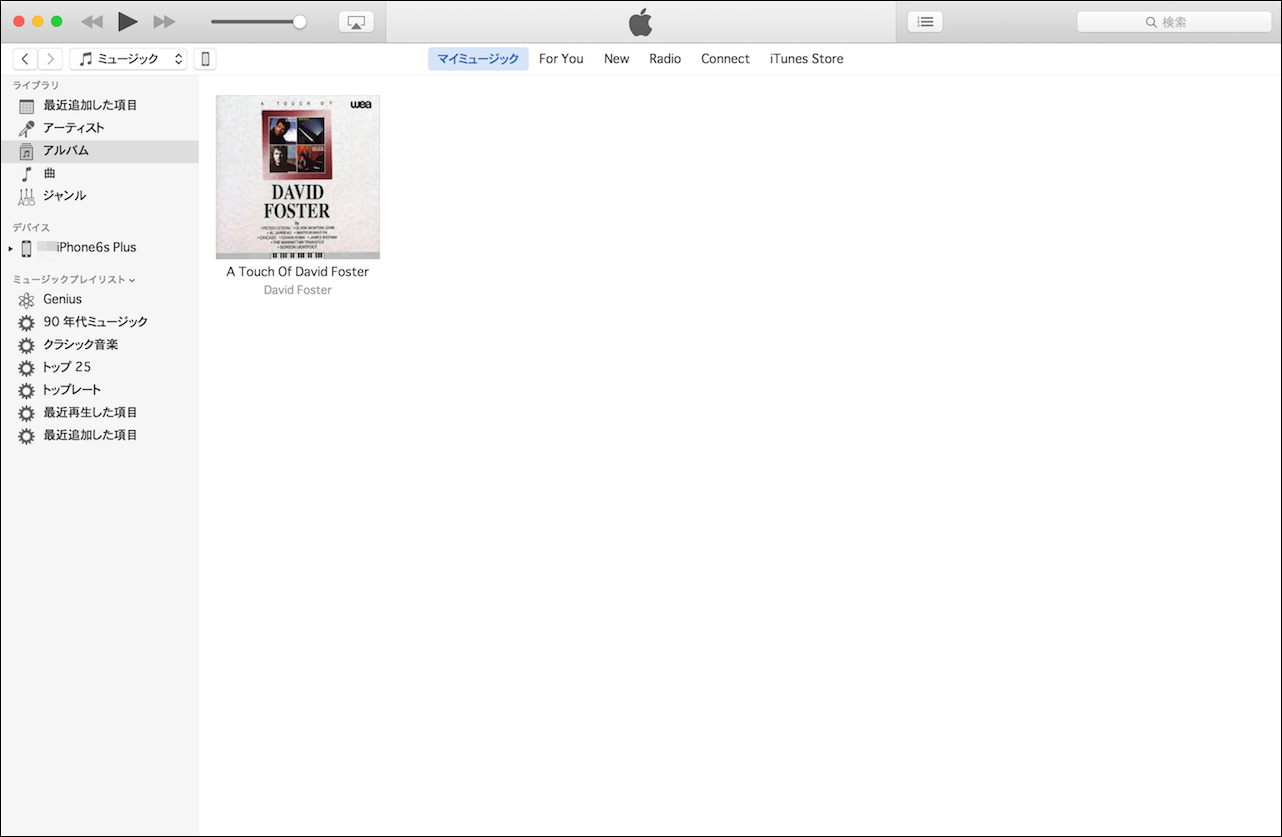Open the AirPlay output button

click(356, 22)
